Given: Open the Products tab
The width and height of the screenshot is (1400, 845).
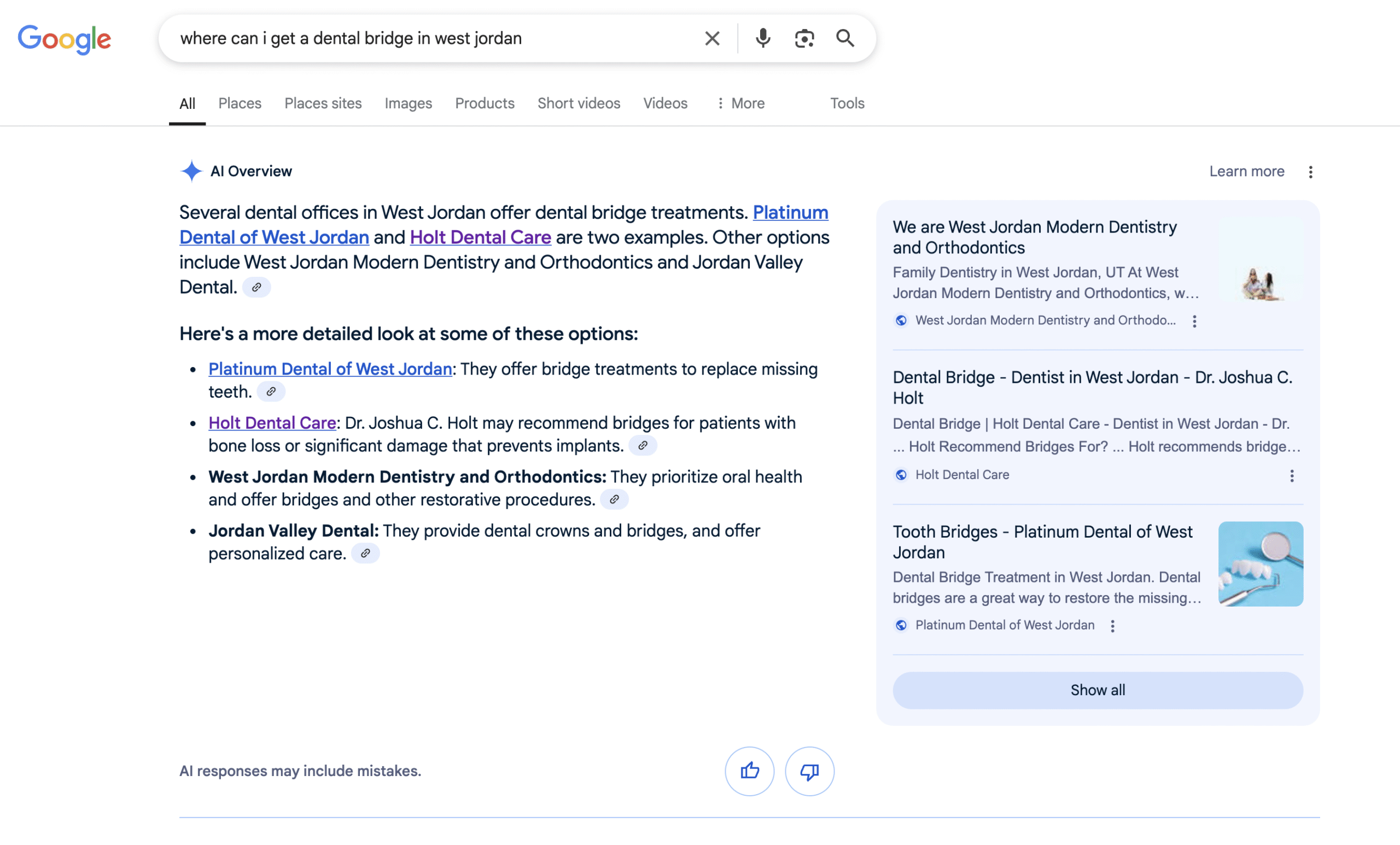Looking at the screenshot, I should pos(485,103).
